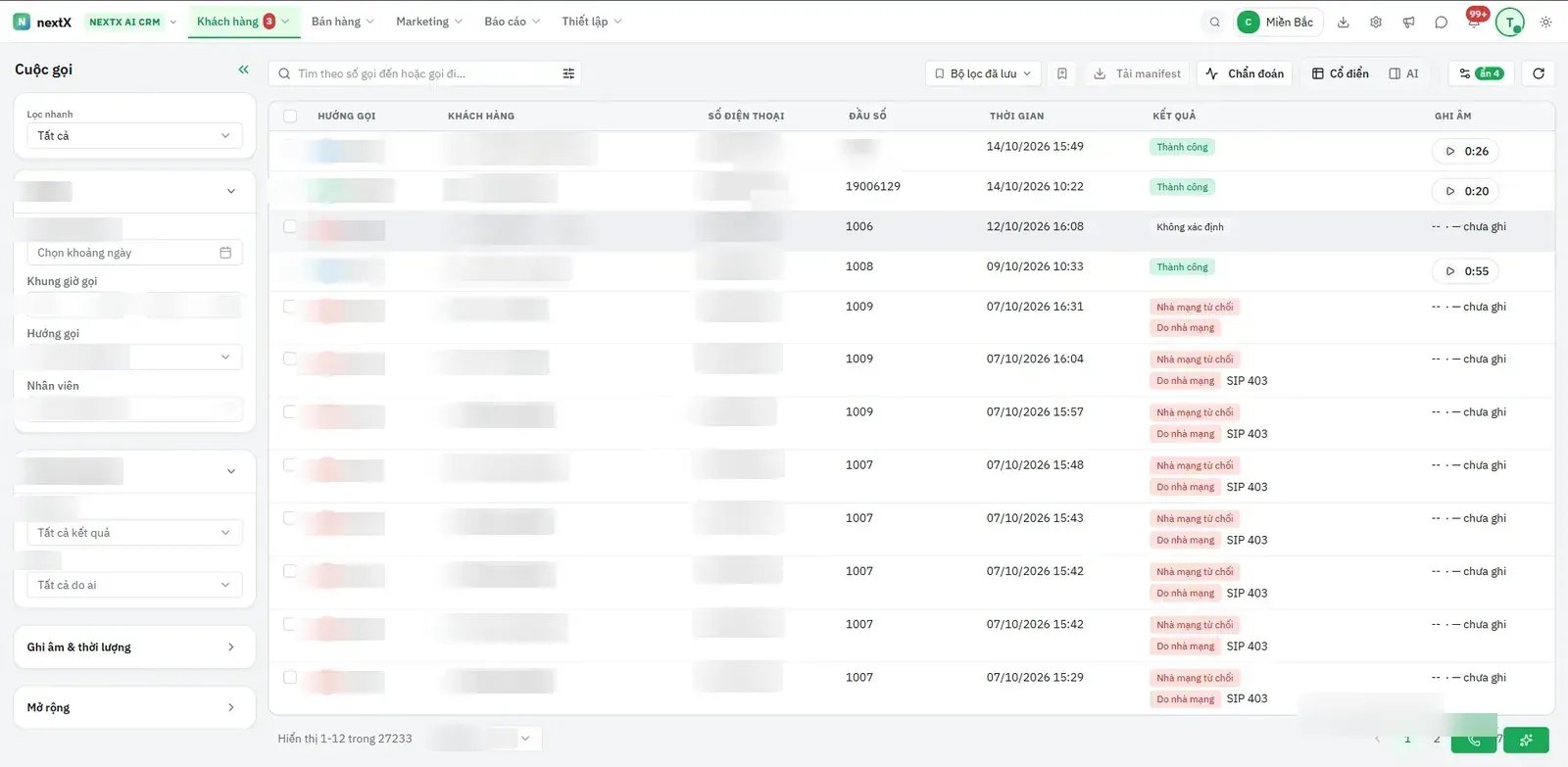Check the row for call 07/10/2026 15:57

[x=290, y=412]
